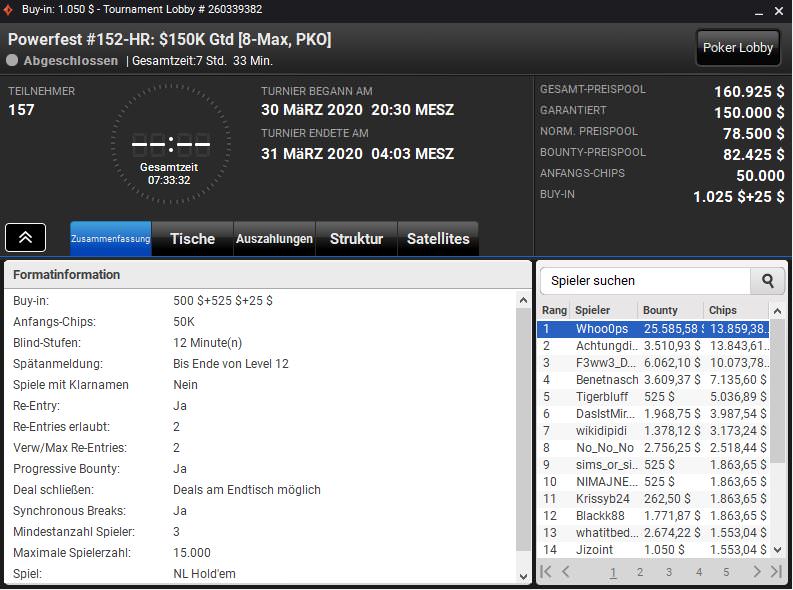793x590 pixels.
Task: Go to the next page of players
Action: coord(757,572)
